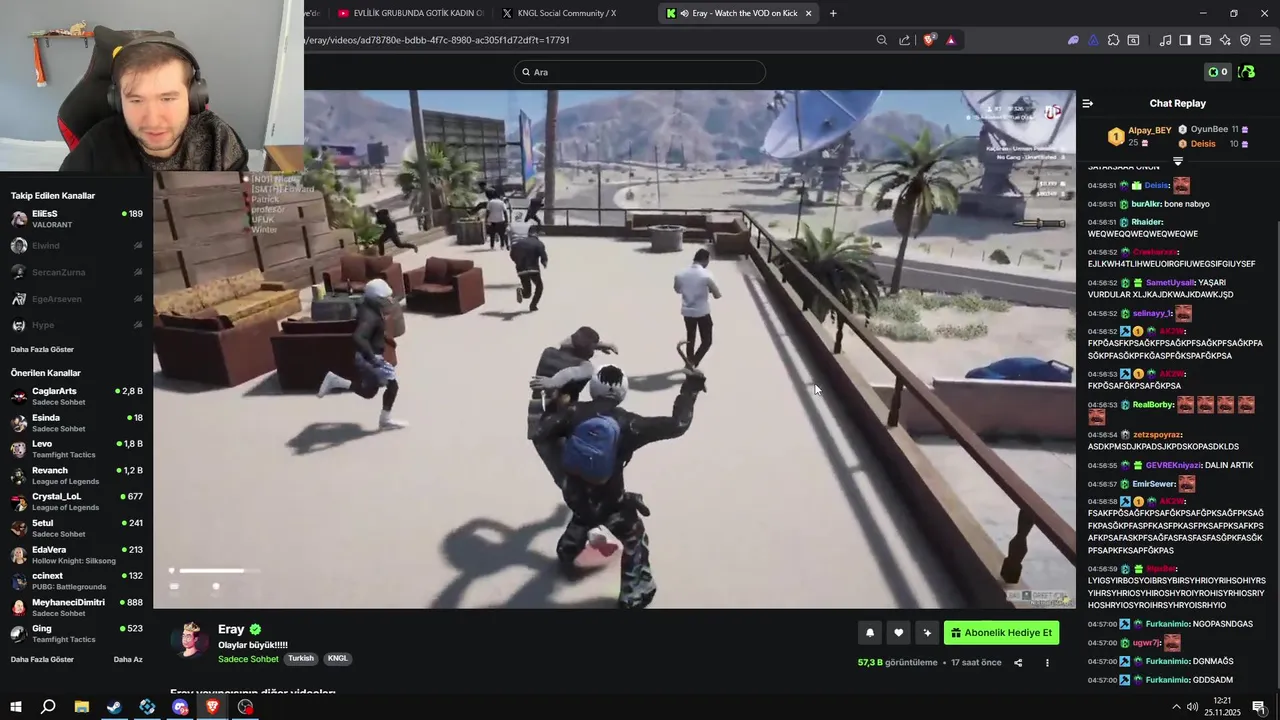The height and width of the screenshot is (720, 1280).
Task: Open ElIEsS channel in sidebar
Action: [x=77, y=218]
